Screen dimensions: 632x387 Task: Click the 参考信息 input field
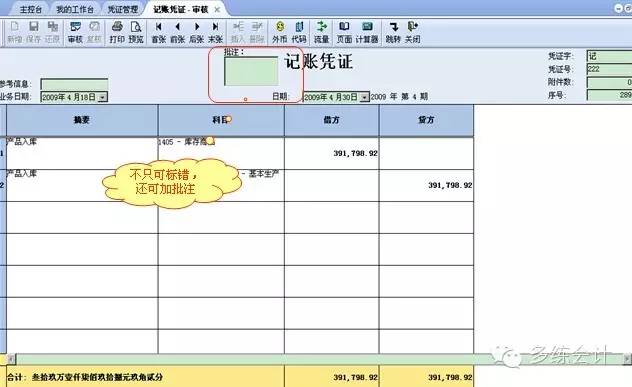74,84
